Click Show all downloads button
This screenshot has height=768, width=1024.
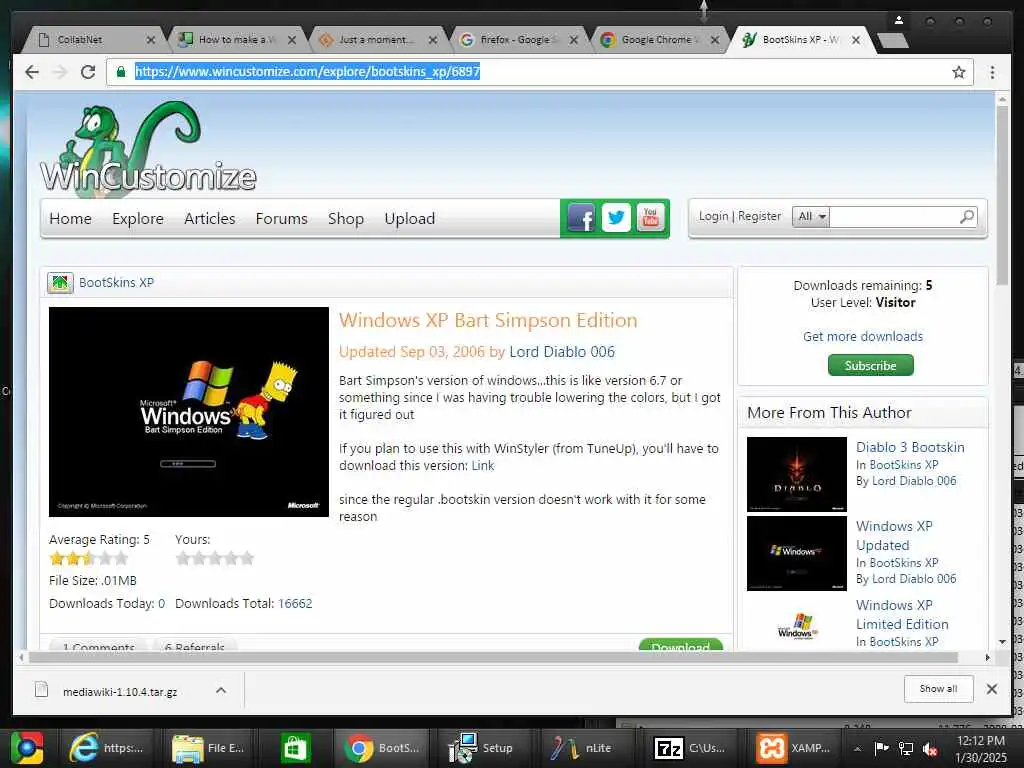click(938, 689)
